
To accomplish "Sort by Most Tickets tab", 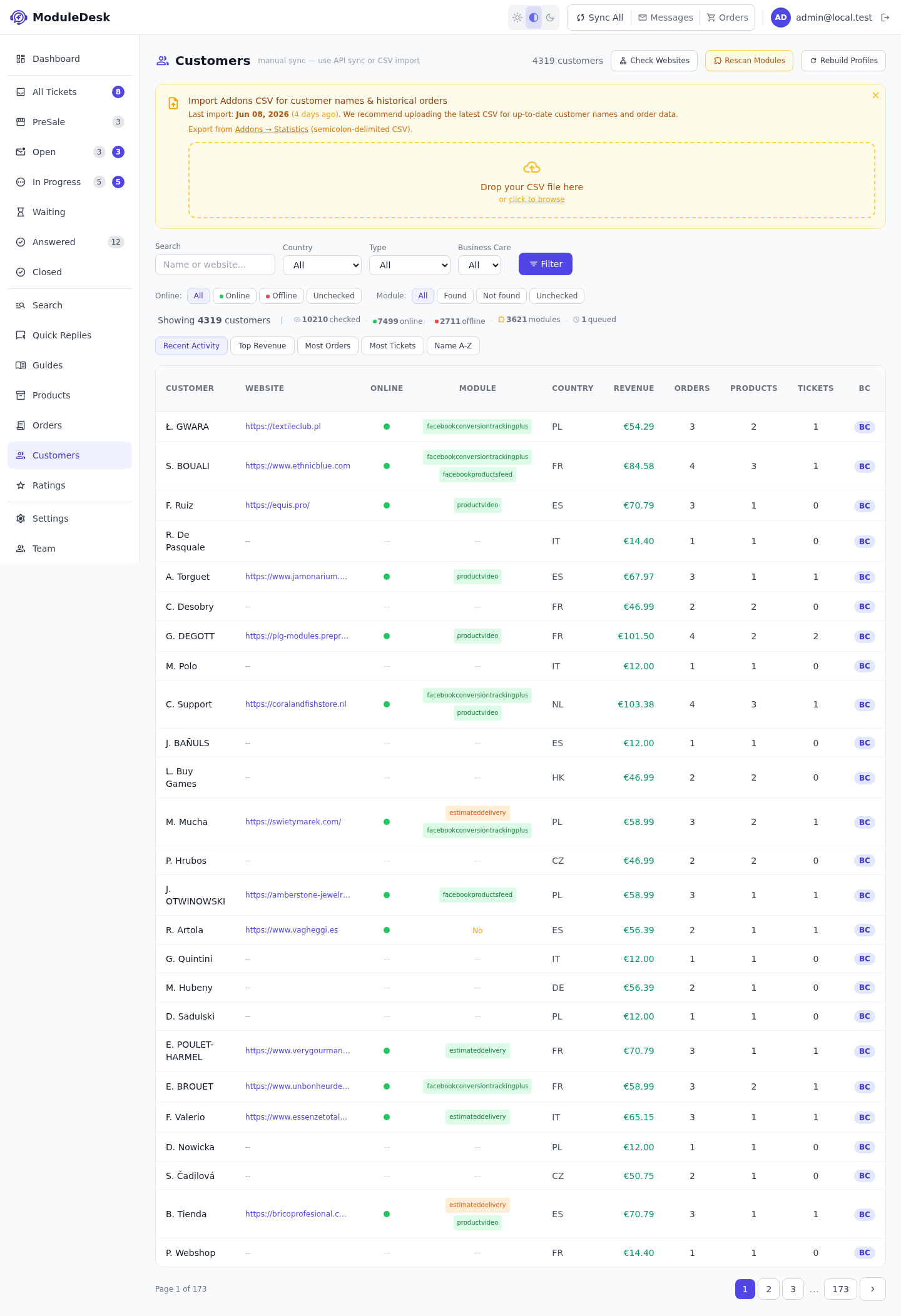I will (x=392, y=346).
